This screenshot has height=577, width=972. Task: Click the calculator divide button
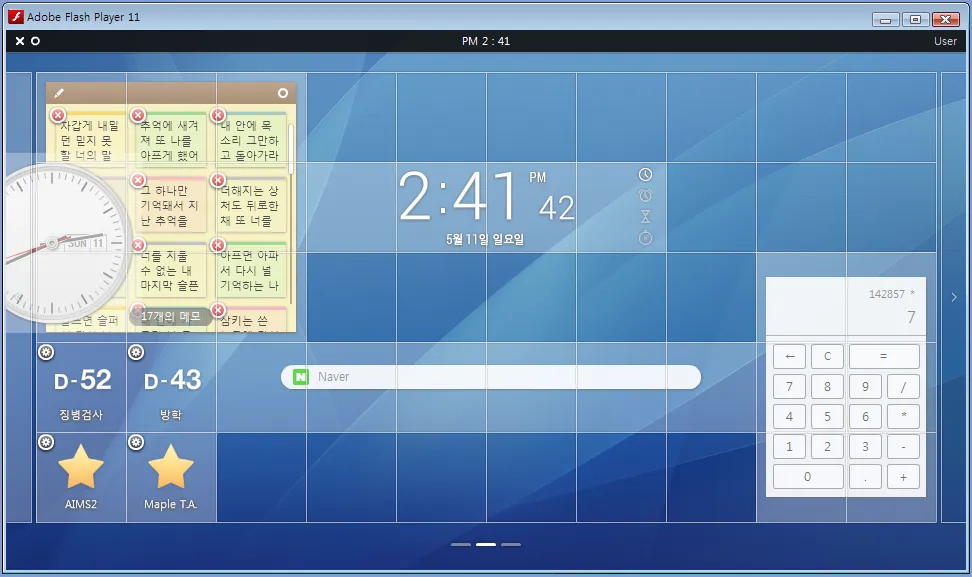coord(903,387)
